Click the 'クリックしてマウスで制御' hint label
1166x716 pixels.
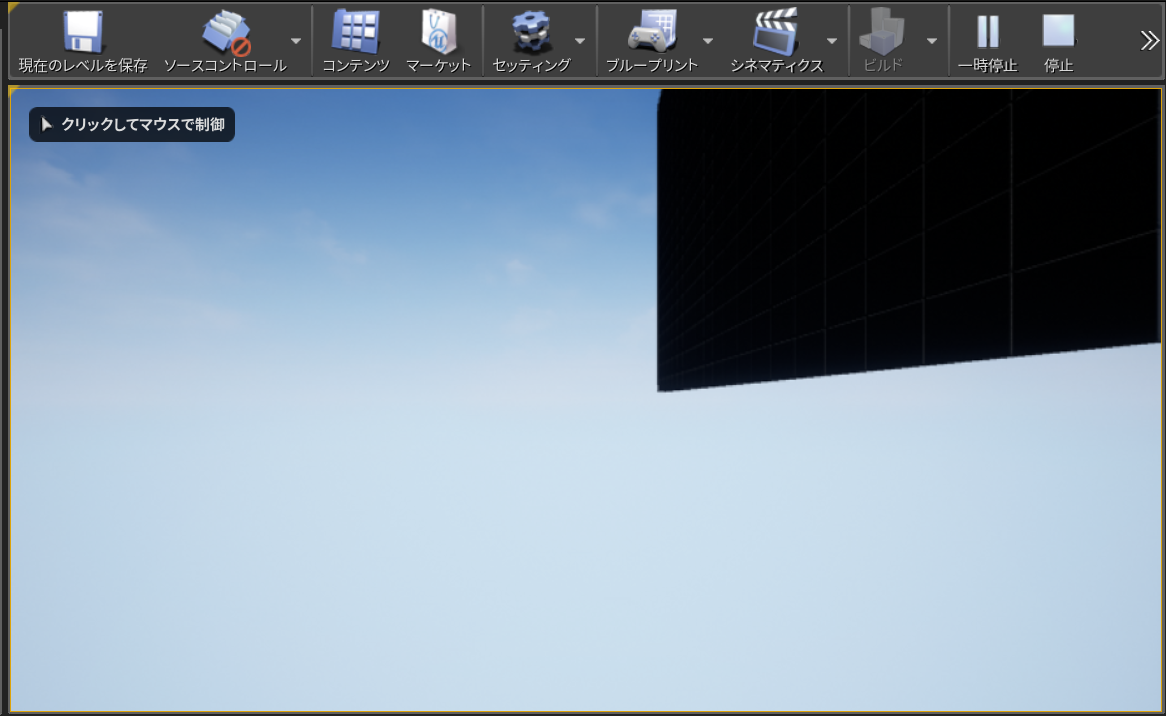(132, 125)
